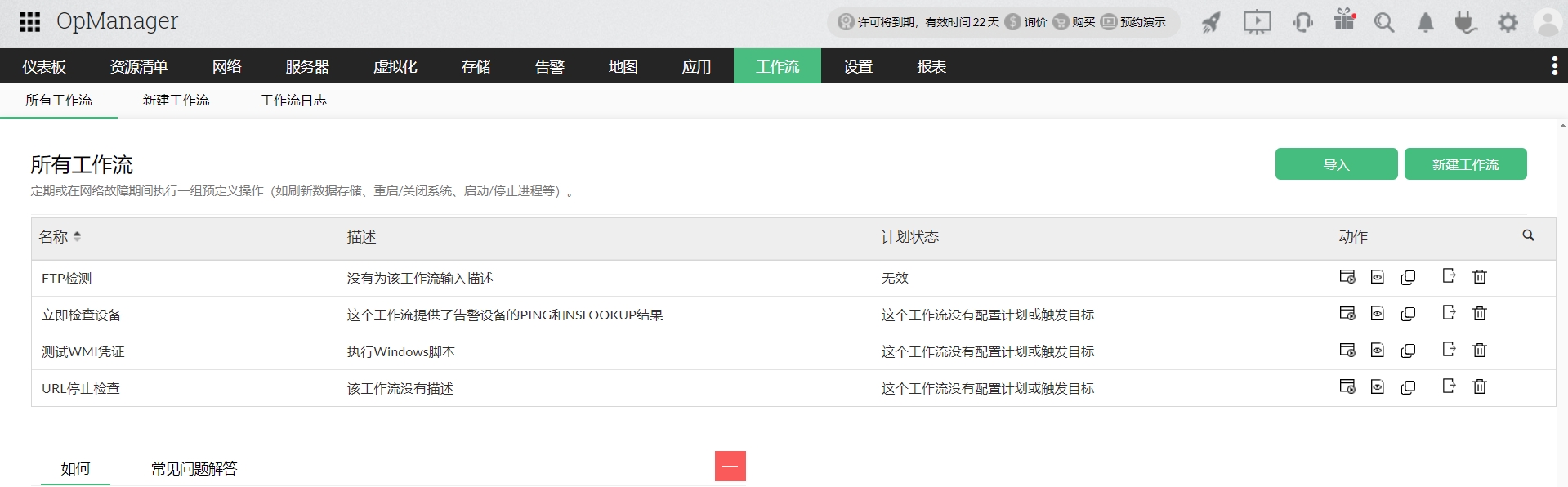The height and width of the screenshot is (487, 1568).
Task: Export the FTP检测 workflow
Action: 1449,276
